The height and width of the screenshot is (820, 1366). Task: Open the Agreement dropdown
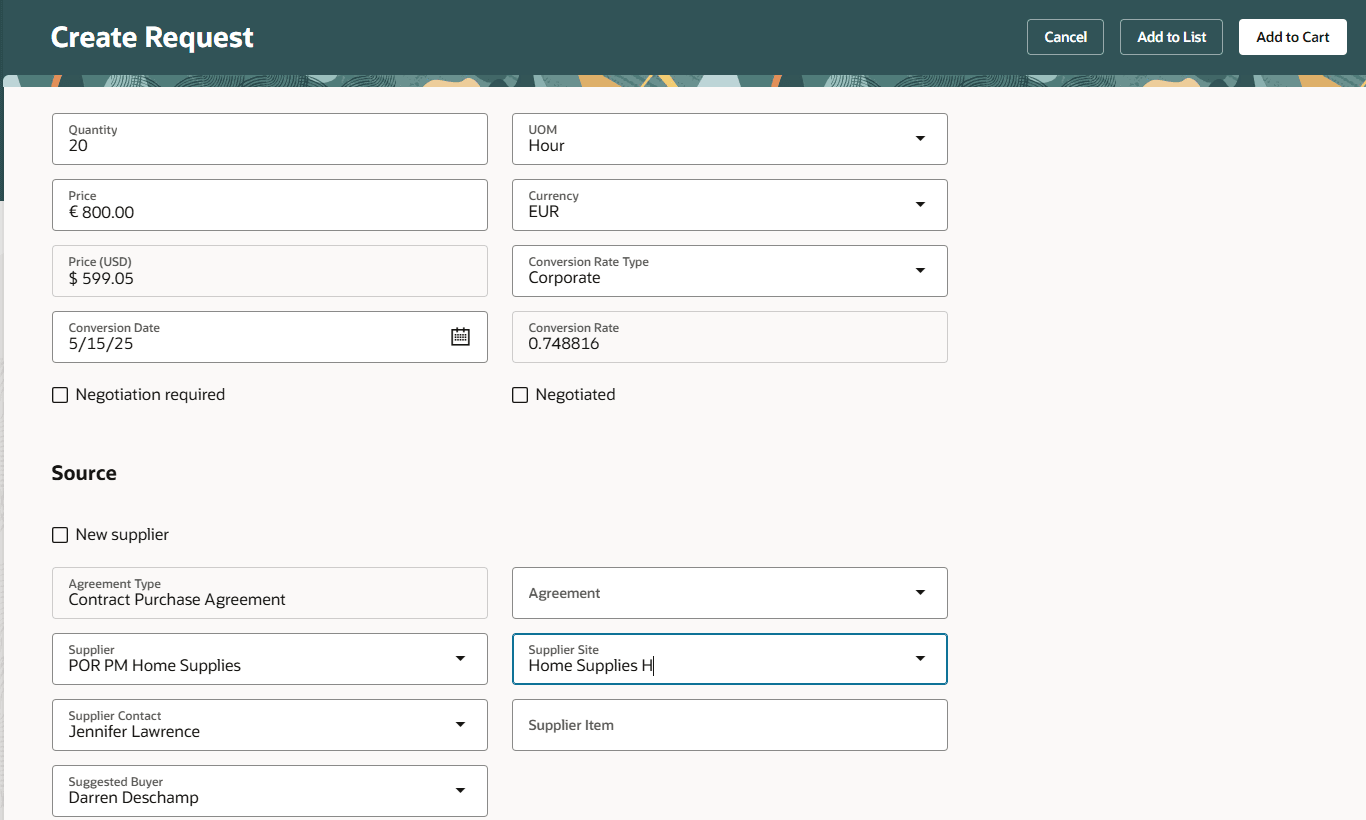pyautogui.click(x=920, y=593)
